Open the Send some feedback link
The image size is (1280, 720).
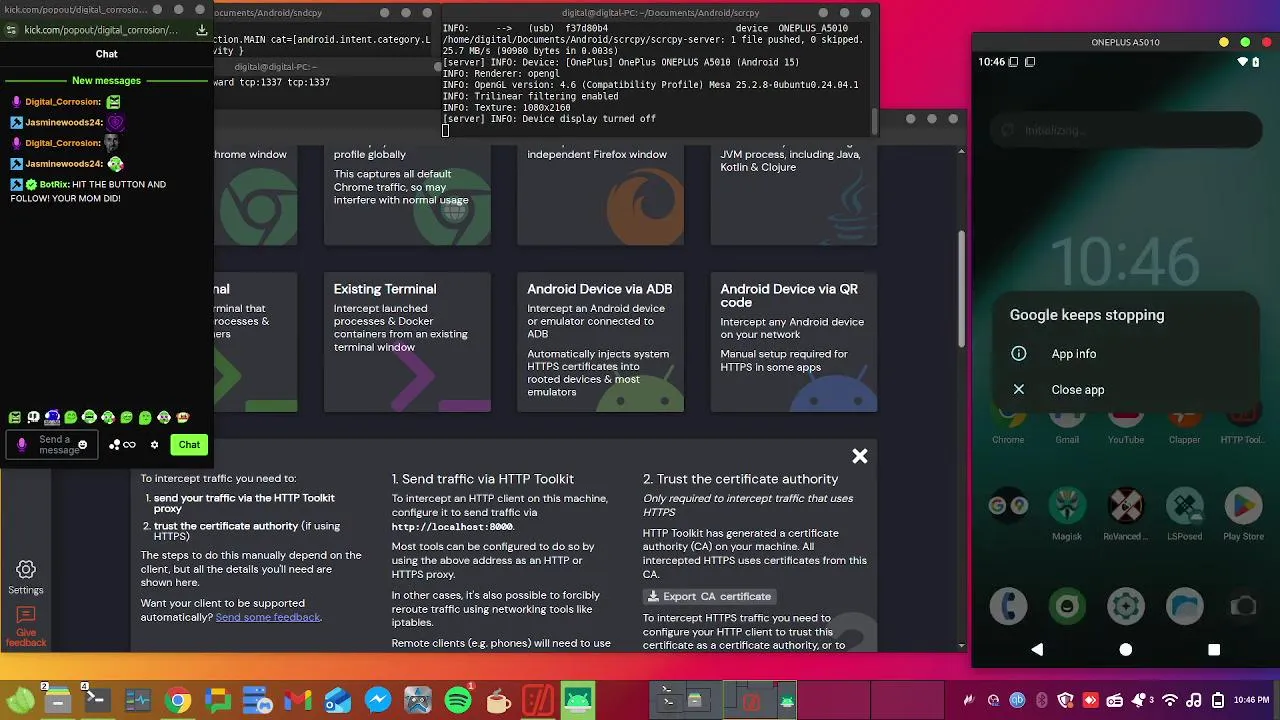point(268,617)
